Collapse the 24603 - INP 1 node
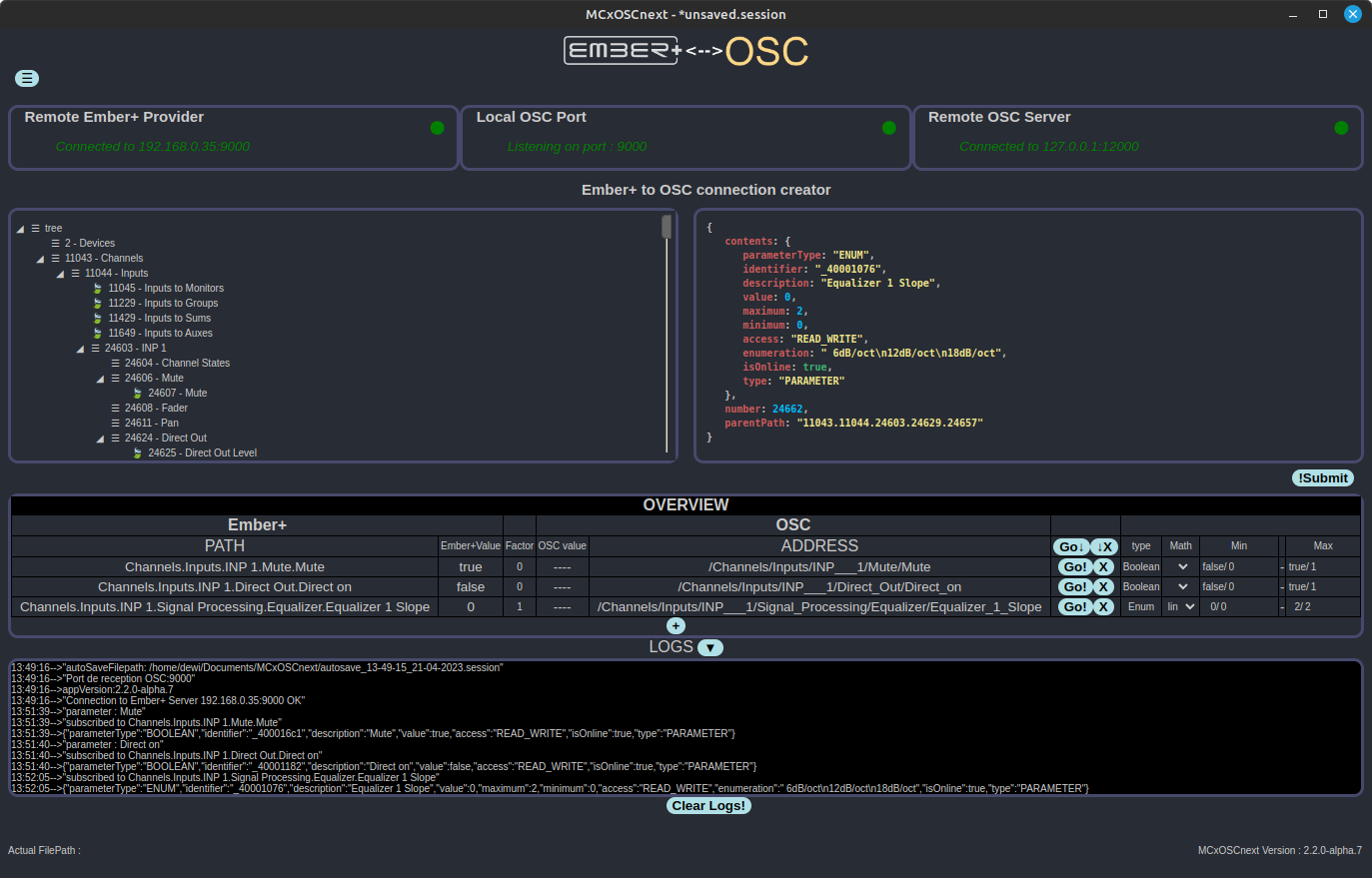The width and height of the screenshot is (1372, 878). [x=80, y=350]
